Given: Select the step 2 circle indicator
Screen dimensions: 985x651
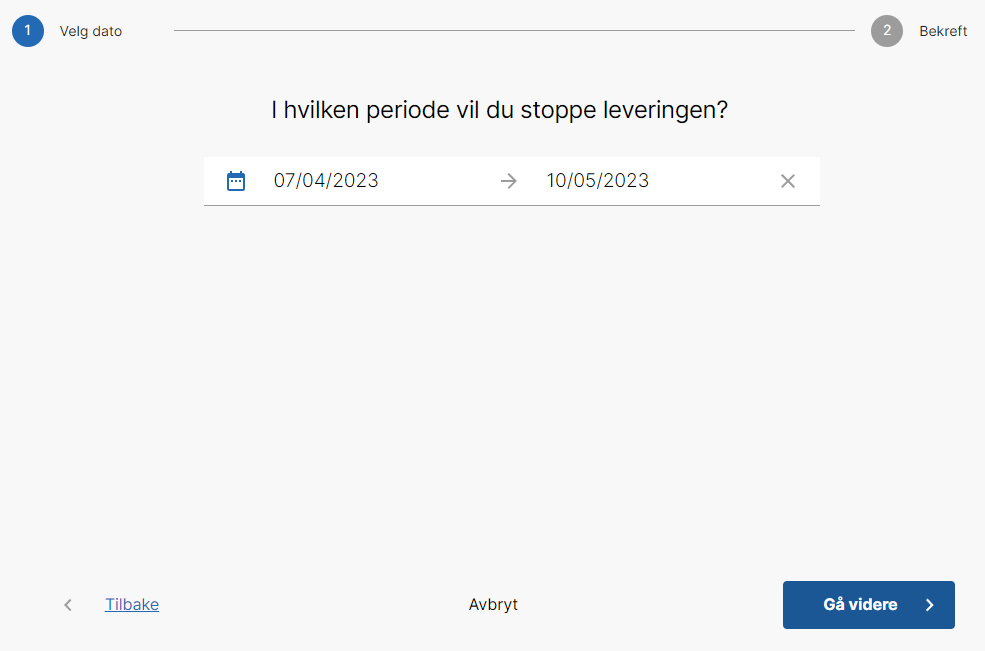Looking at the screenshot, I should pos(887,31).
